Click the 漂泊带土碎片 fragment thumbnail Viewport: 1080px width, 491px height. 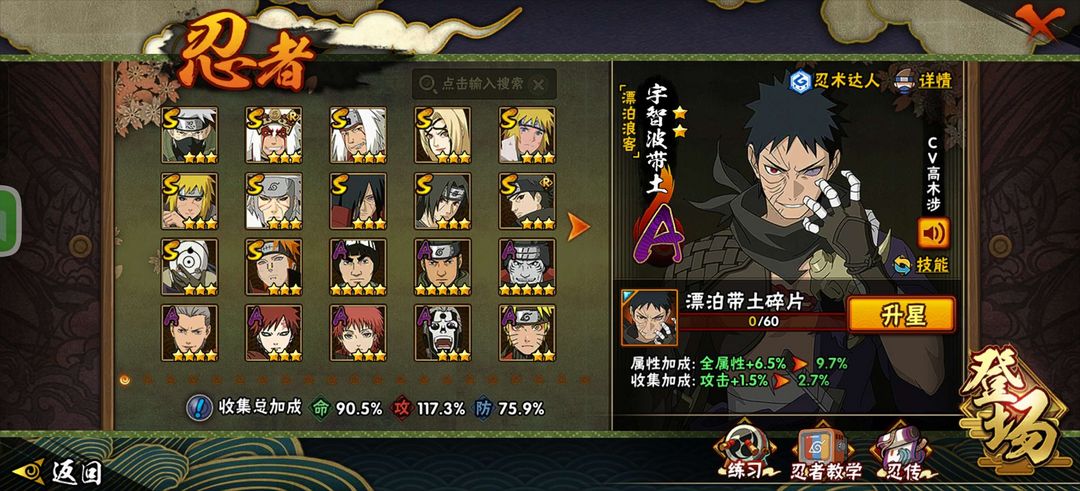pos(649,318)
